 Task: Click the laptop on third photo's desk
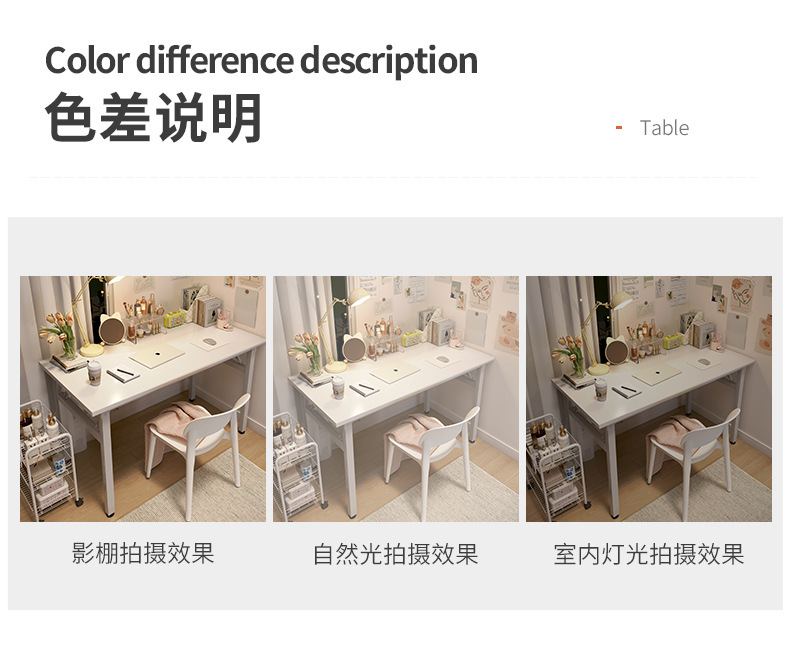(656, 374)
